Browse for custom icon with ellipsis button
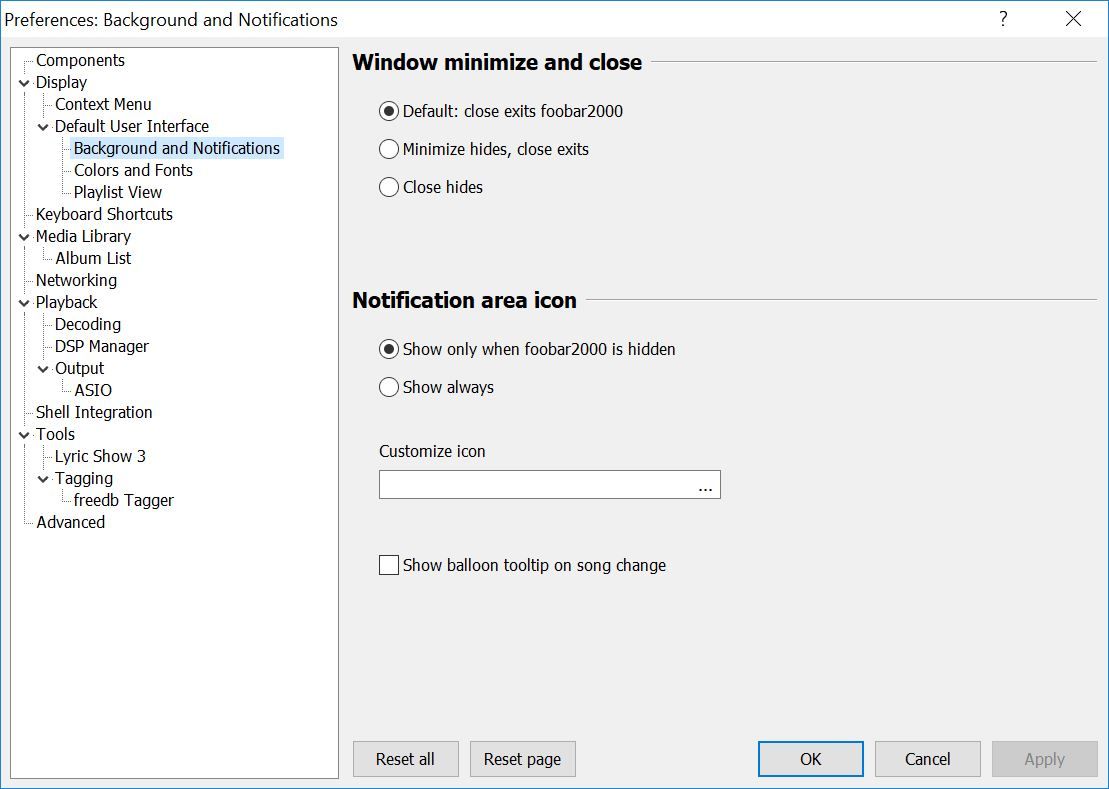1109x789 pixels. [x=705, y=485]
